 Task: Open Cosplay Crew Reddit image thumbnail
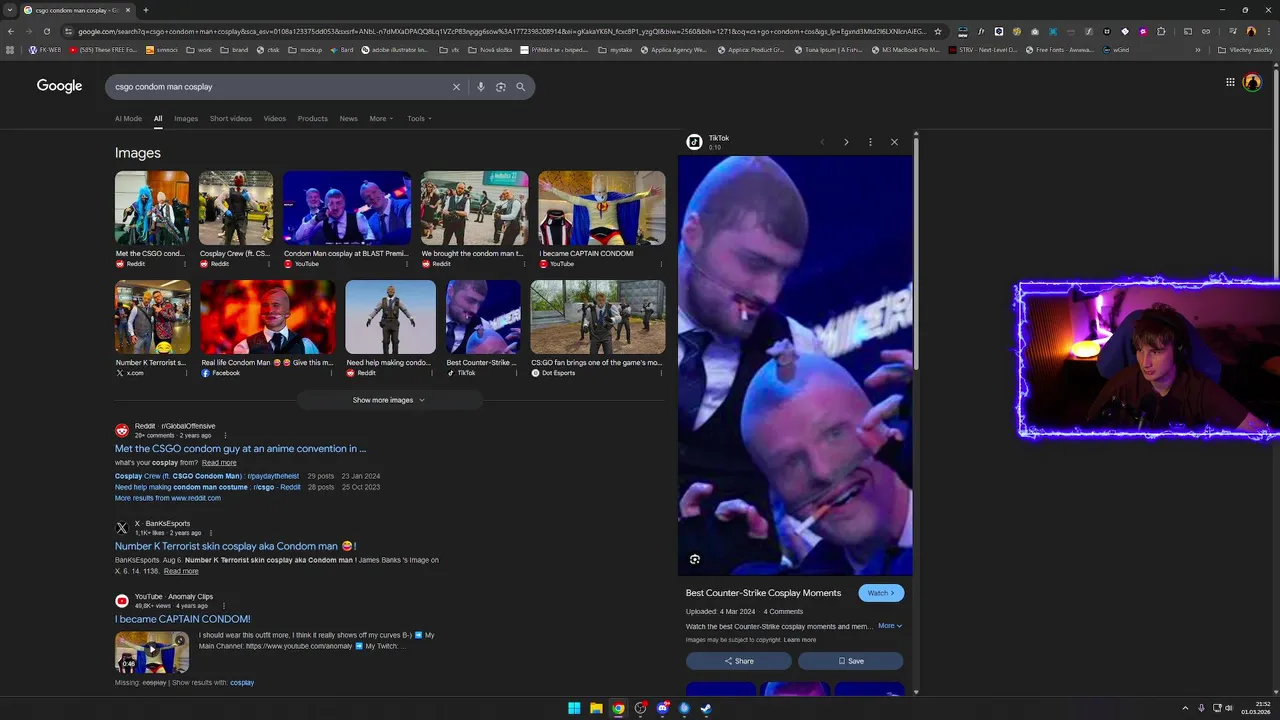[236, 208]
